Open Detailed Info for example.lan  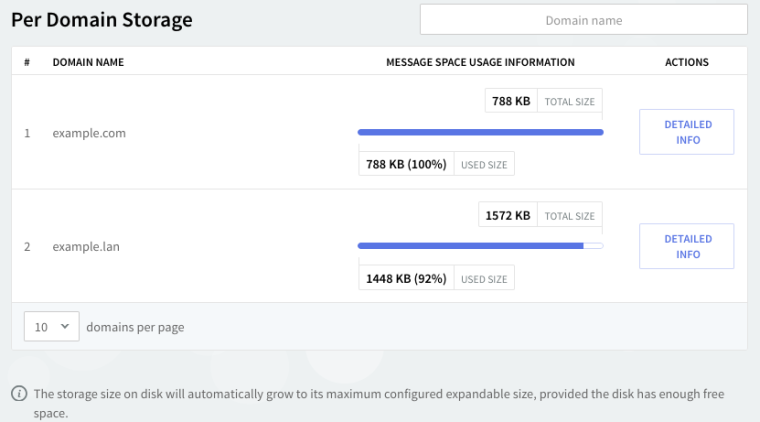click(687, 246)
